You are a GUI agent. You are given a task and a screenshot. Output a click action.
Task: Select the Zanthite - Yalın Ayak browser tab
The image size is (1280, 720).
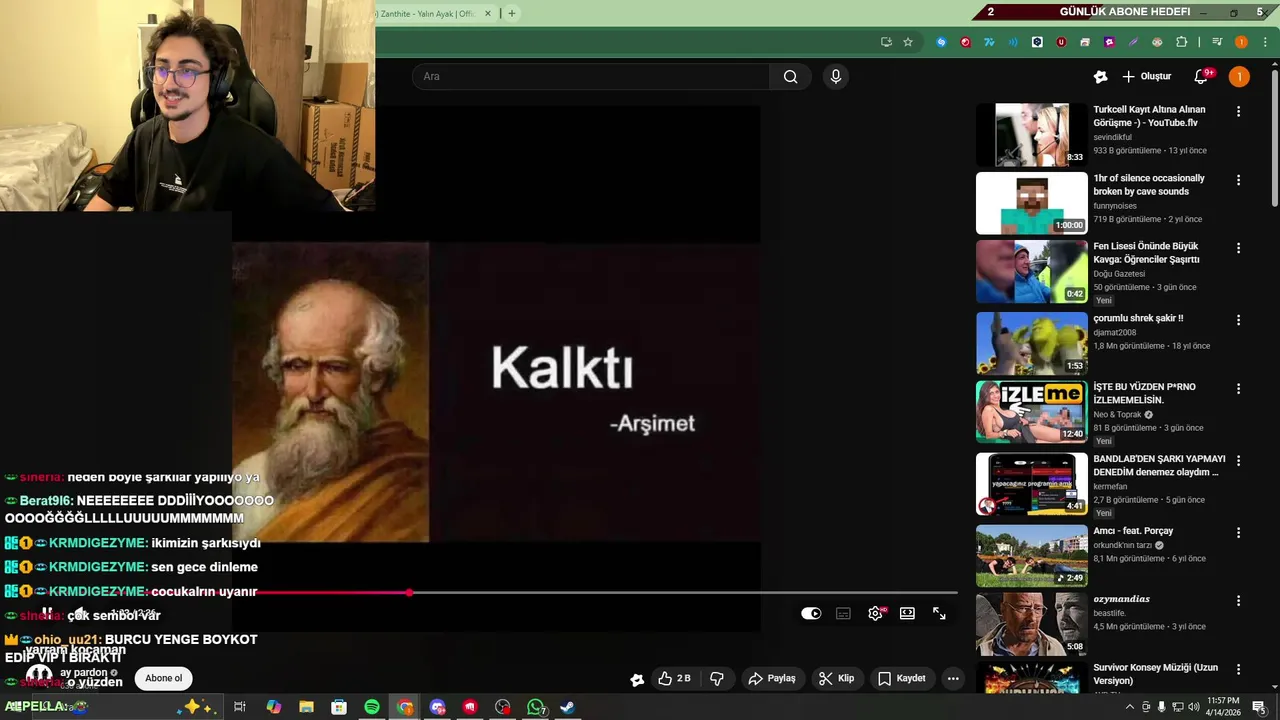click(428, 13)
